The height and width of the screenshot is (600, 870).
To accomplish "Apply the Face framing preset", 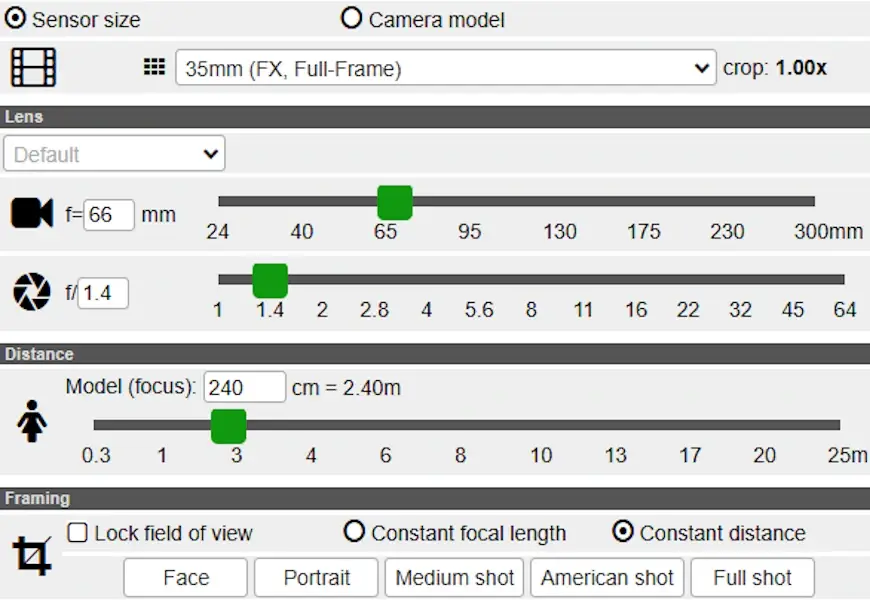I will [186, 578].
